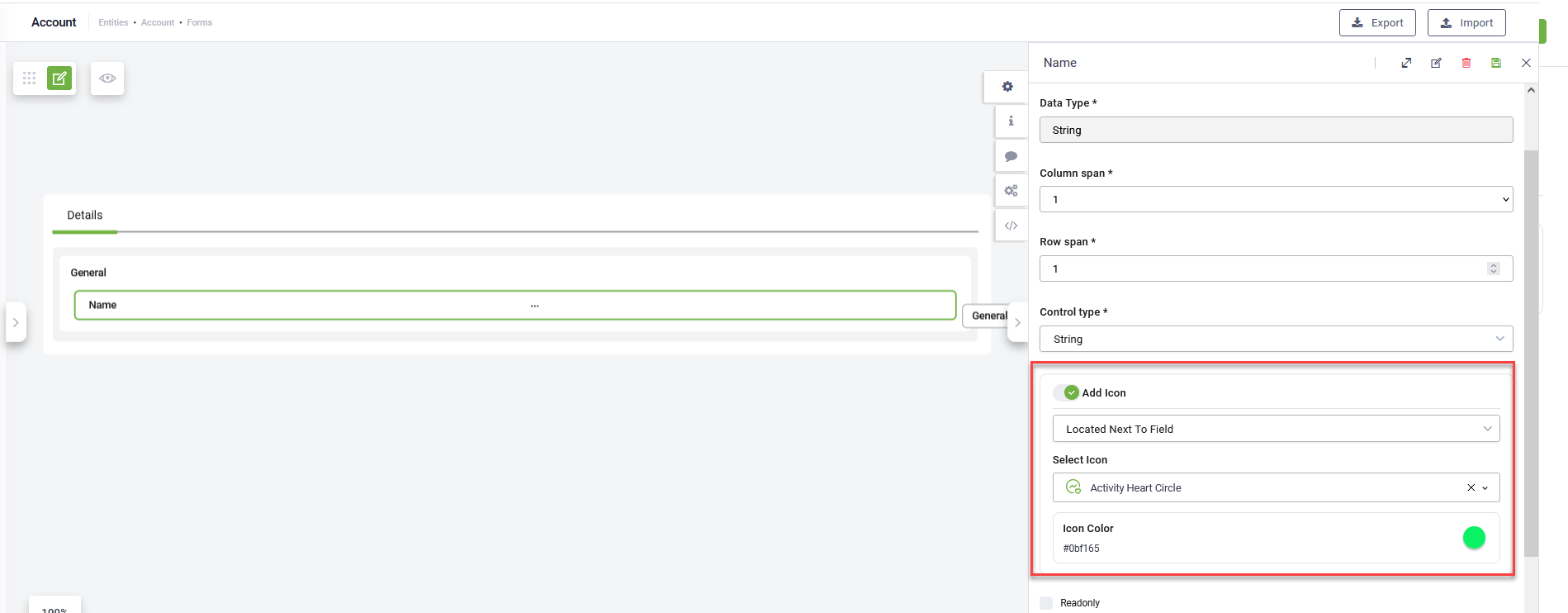Open the info side tab icon

(1011, 121)
